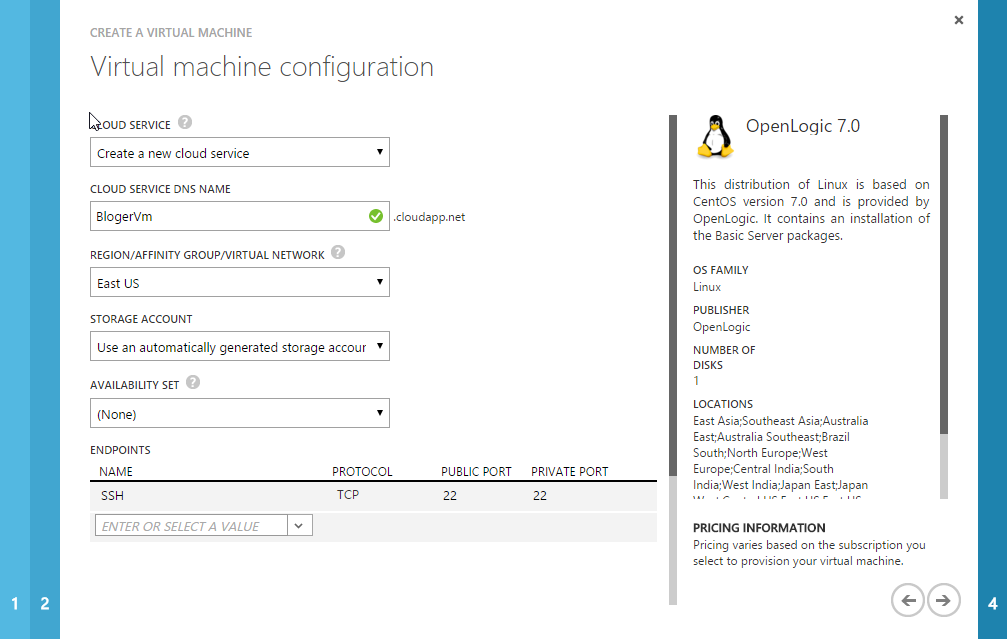Click the OpenLogic Linux penguin logo

713,135
